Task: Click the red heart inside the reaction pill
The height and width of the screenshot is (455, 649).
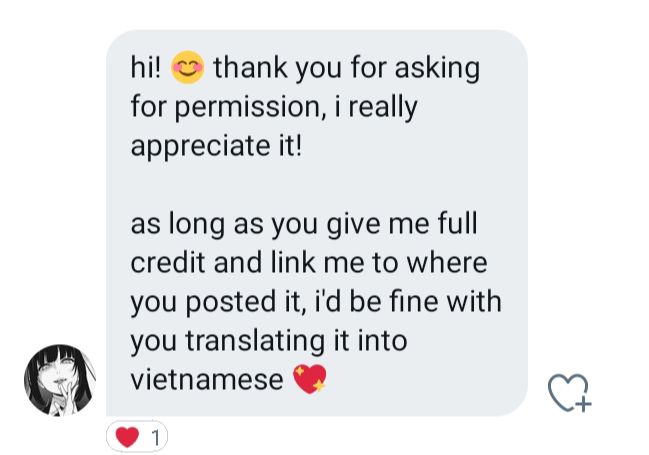Action: pyautogui.click(x=127, y=437)
